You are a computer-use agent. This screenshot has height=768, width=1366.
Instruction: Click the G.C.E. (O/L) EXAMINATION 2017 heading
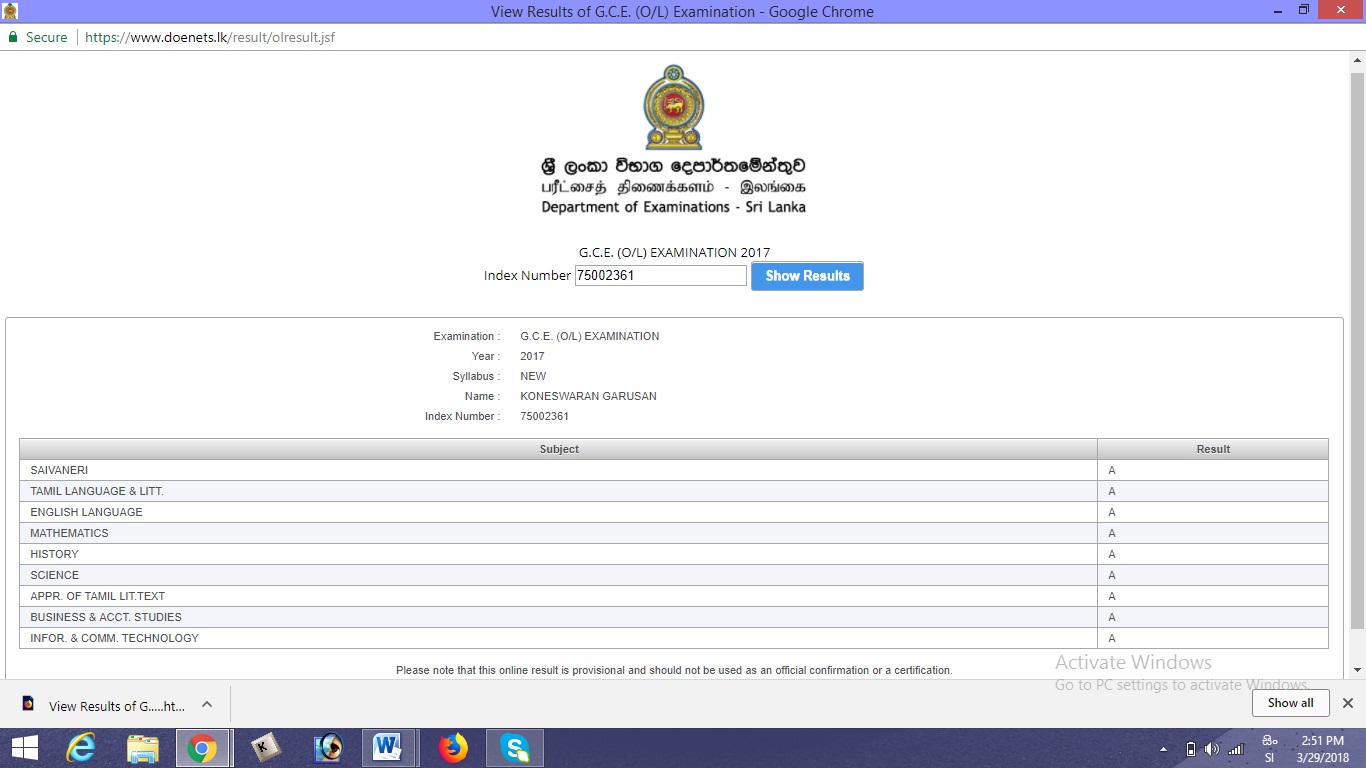674,252
